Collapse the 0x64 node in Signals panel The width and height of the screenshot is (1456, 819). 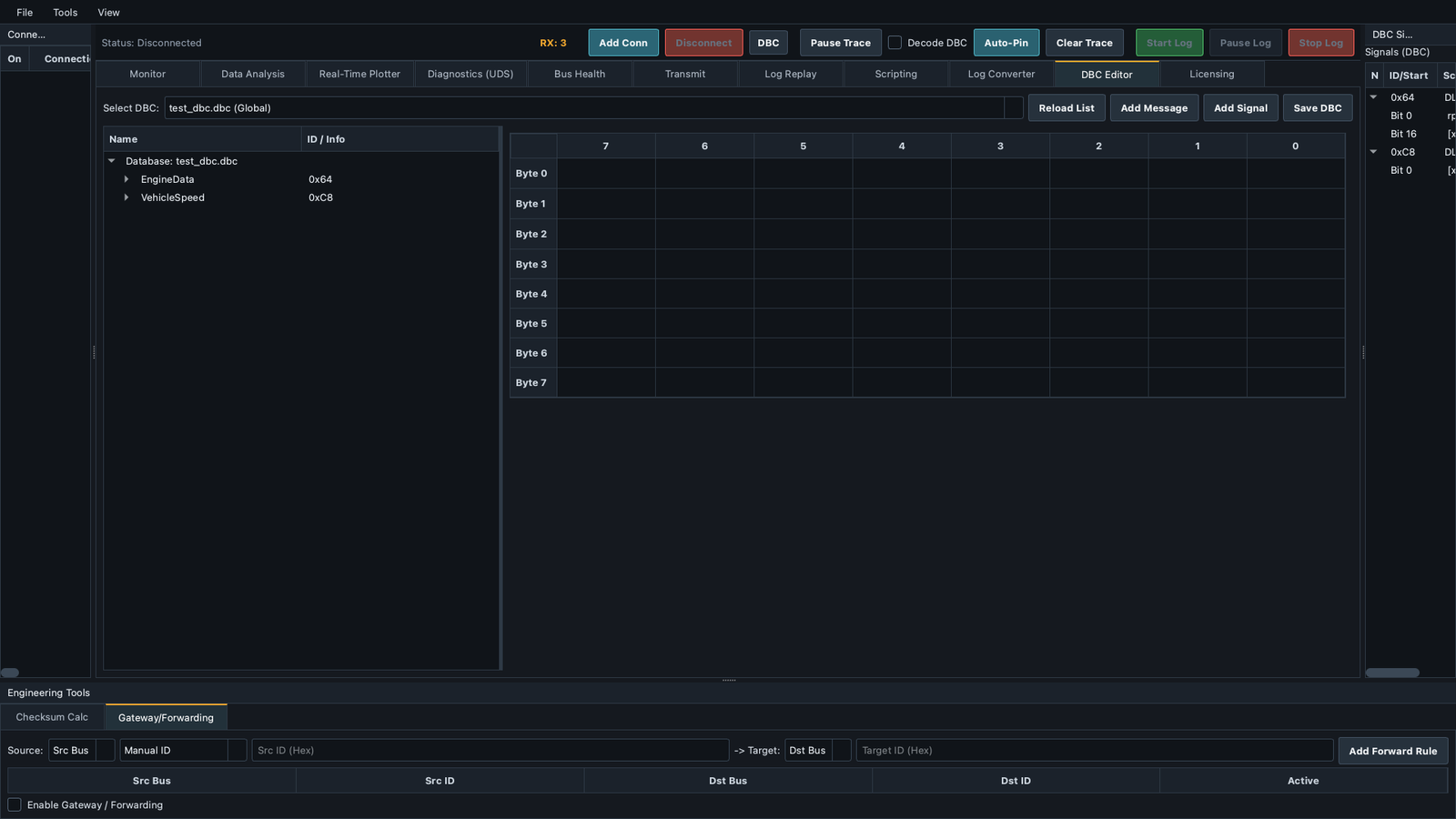pyautogui.click(x=1374, y=97)
